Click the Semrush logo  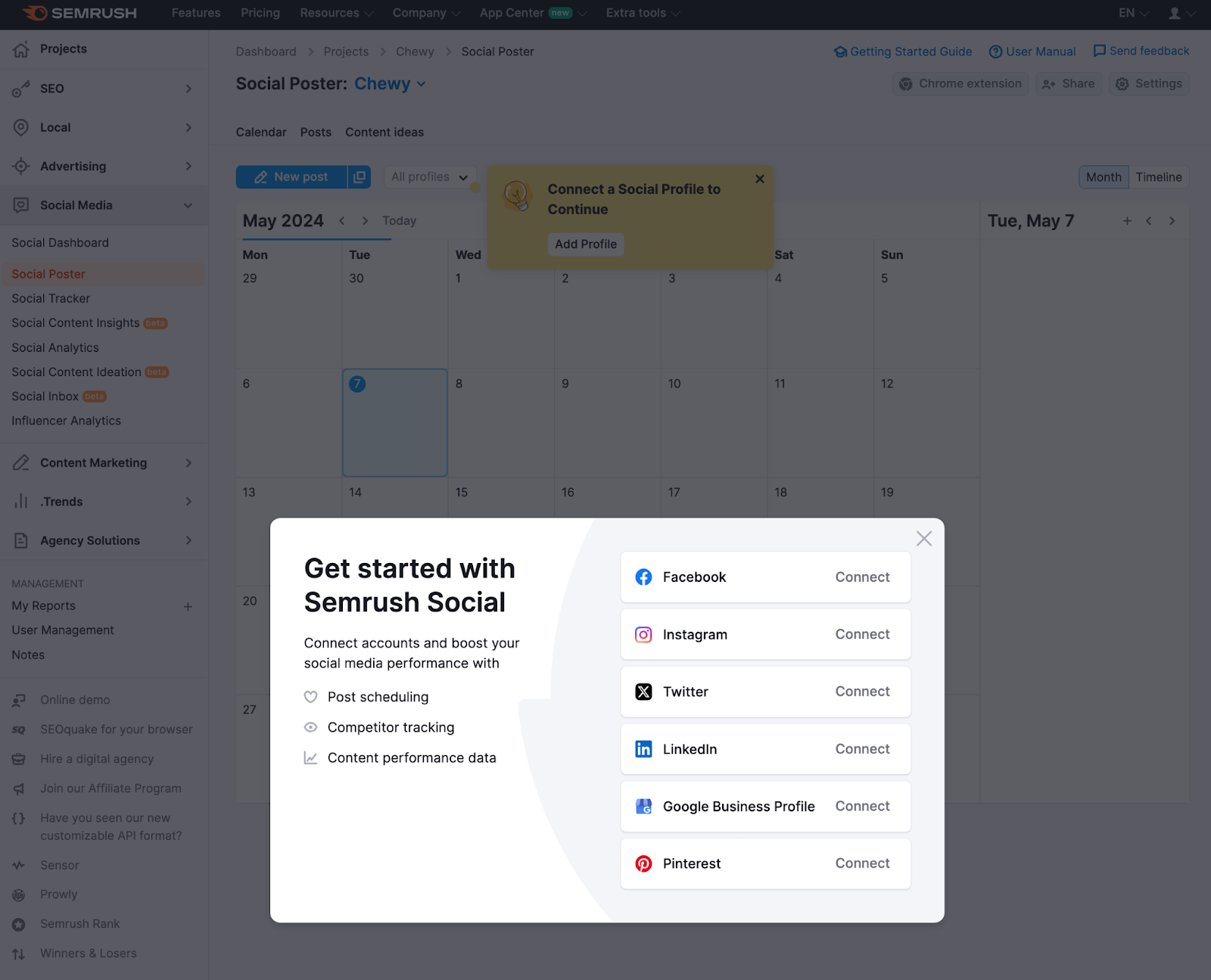tap(79, 13)
